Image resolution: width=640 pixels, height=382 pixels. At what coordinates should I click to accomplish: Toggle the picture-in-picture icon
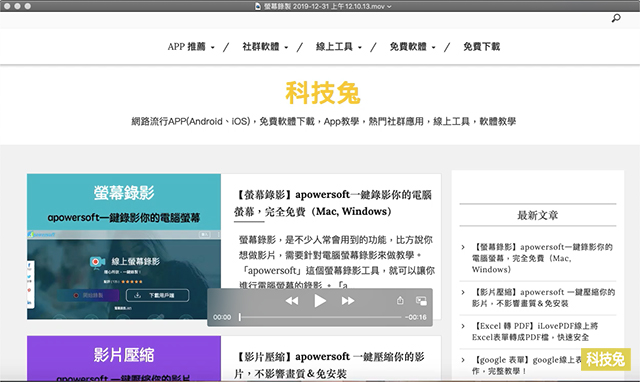[421, 301]
